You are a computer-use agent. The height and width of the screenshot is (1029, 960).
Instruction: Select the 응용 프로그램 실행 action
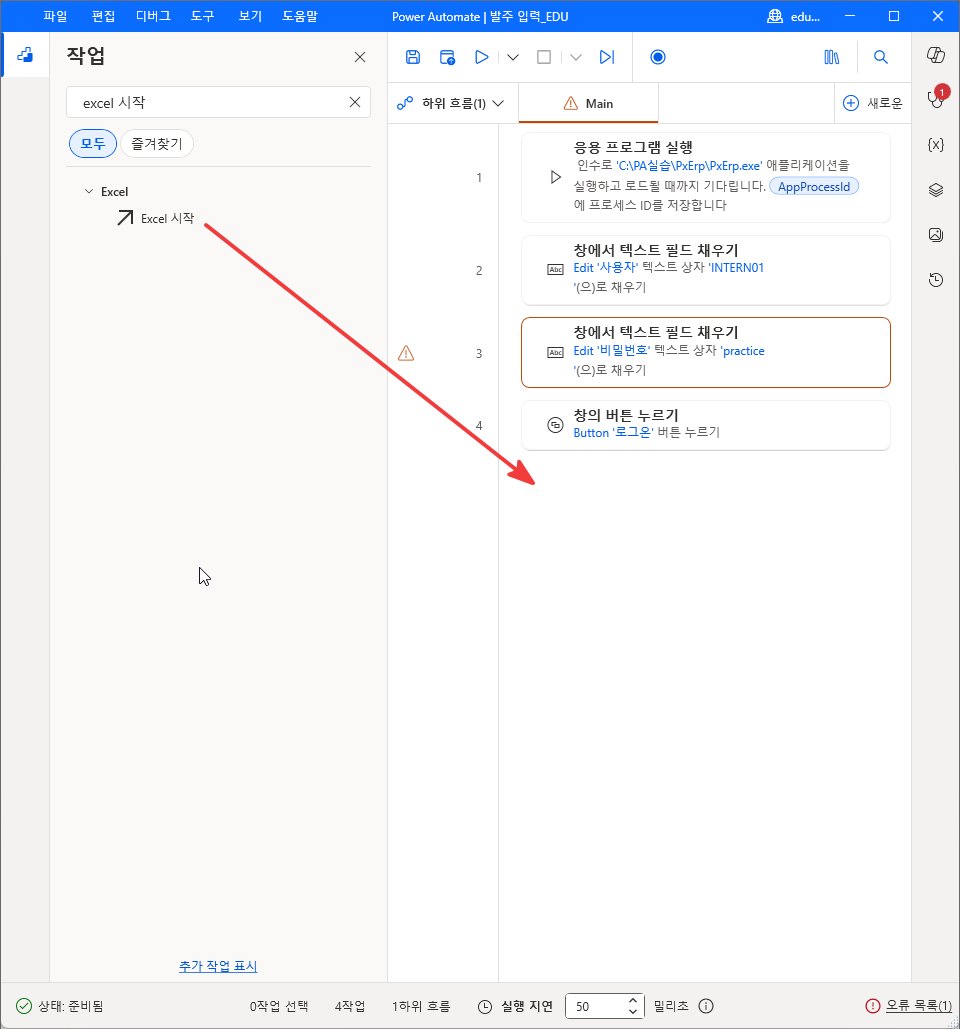pyautogui.click(x=705, y=177)
